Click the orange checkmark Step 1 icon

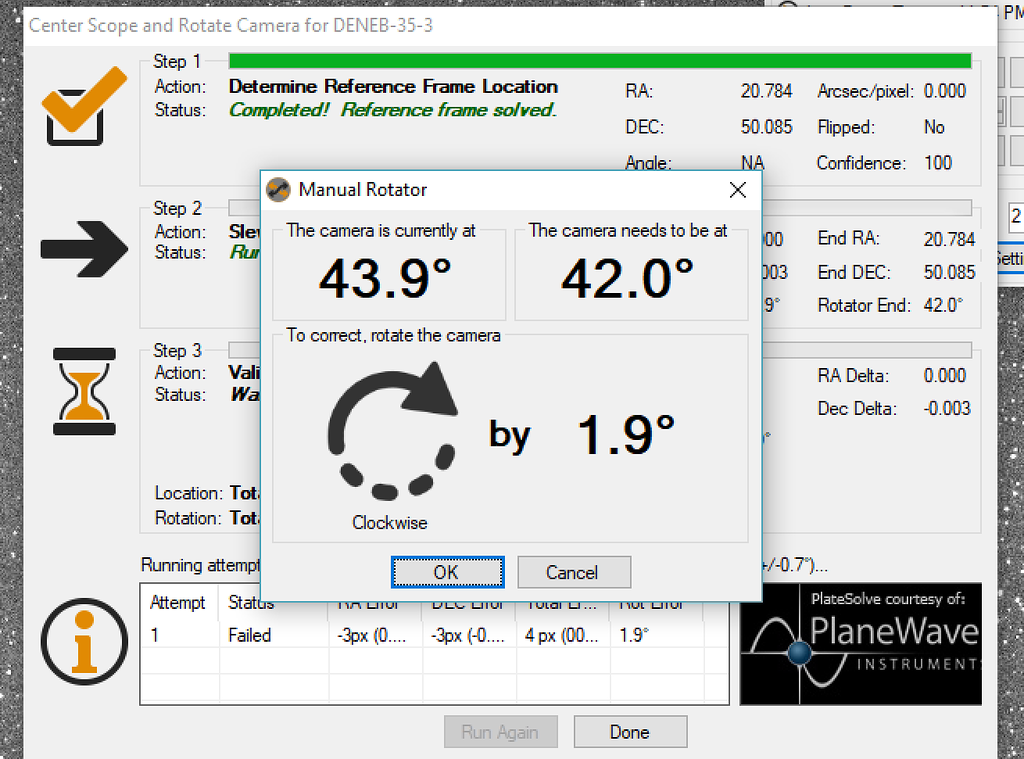tap(84, 107)
